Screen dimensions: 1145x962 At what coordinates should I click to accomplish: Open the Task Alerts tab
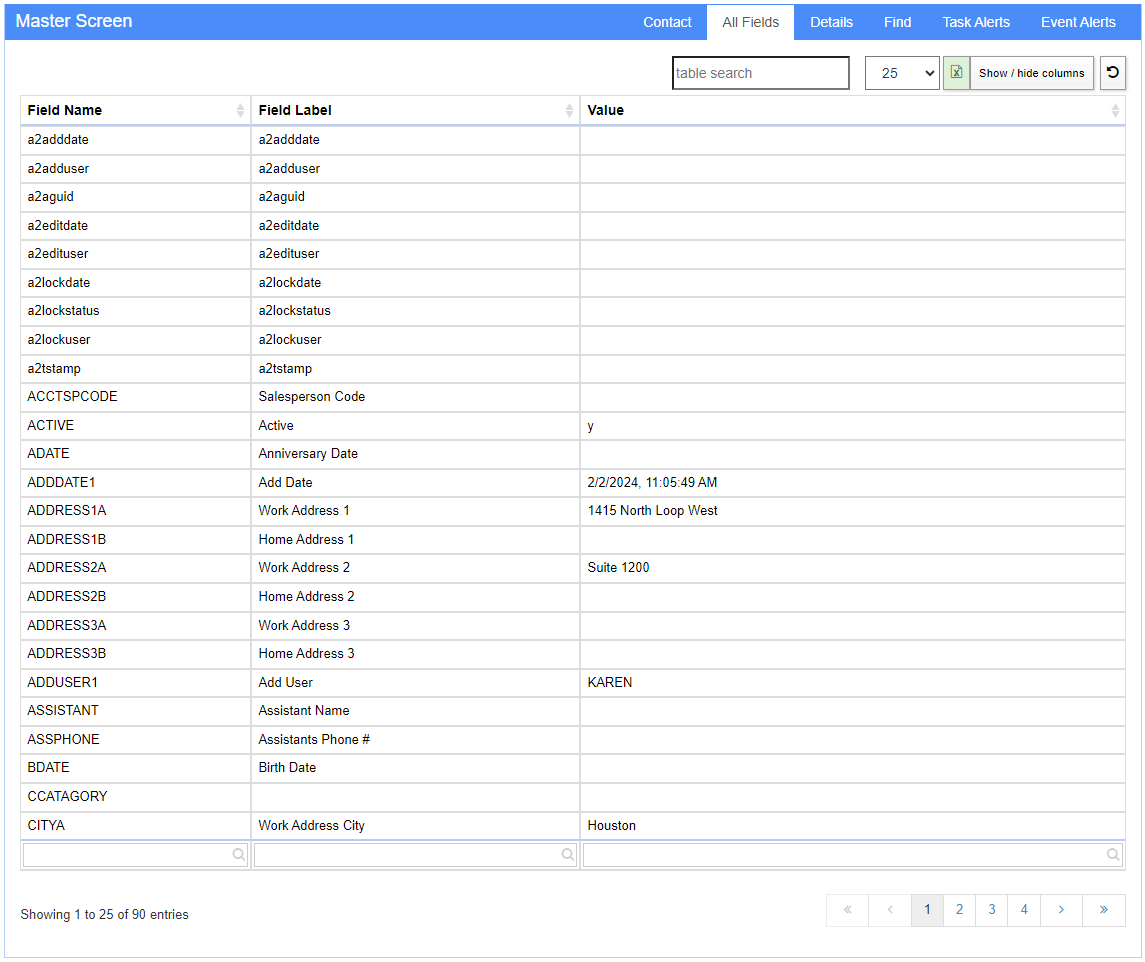click(x=976, y=23)
